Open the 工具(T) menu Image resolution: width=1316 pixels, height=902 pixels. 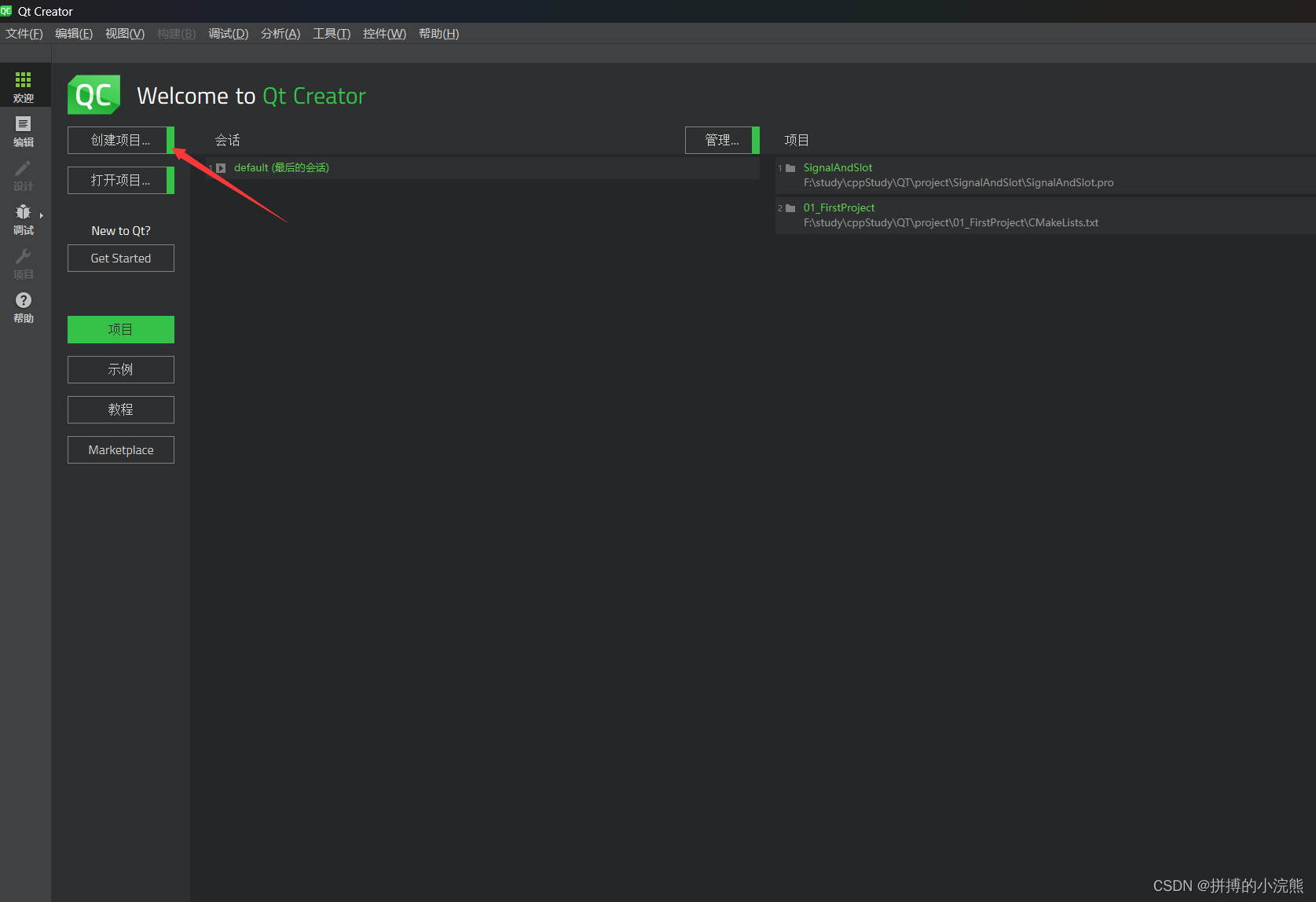[x=332, y=33]
